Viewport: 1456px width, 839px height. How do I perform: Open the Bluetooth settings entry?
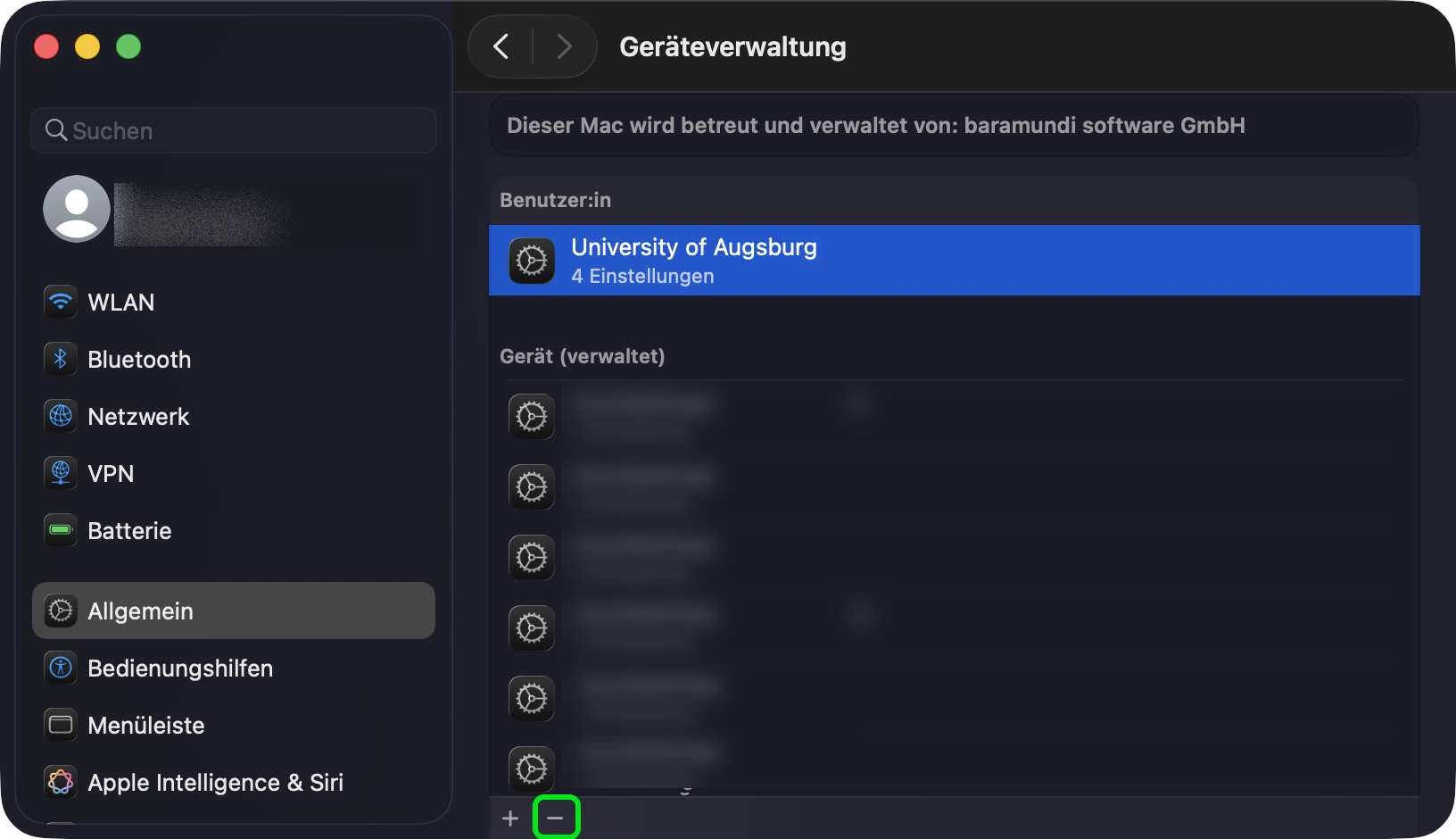pos(139,360)
